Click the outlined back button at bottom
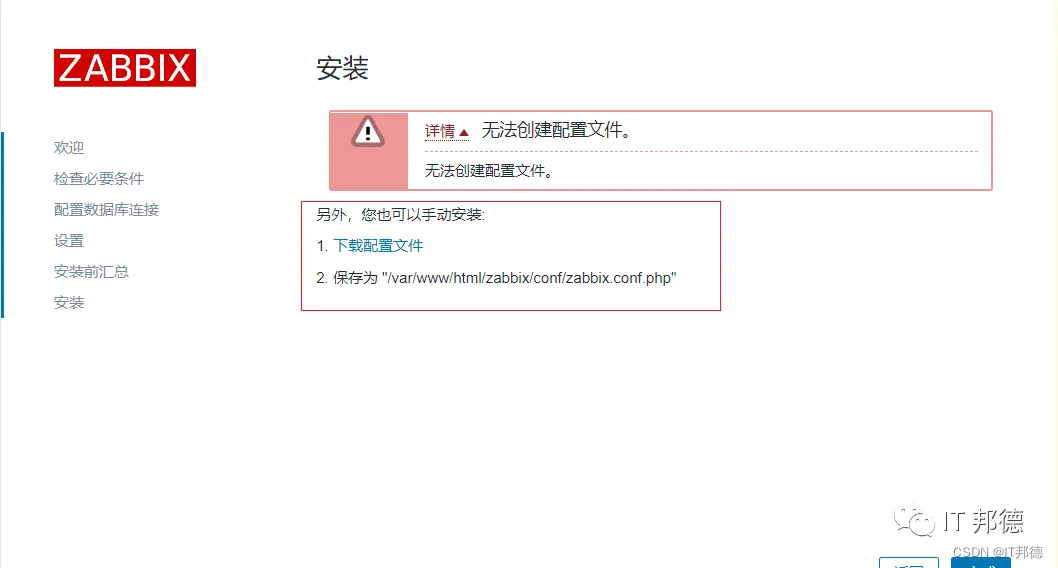This screenshot has height=568, width=1058. (x=909, y=563)
